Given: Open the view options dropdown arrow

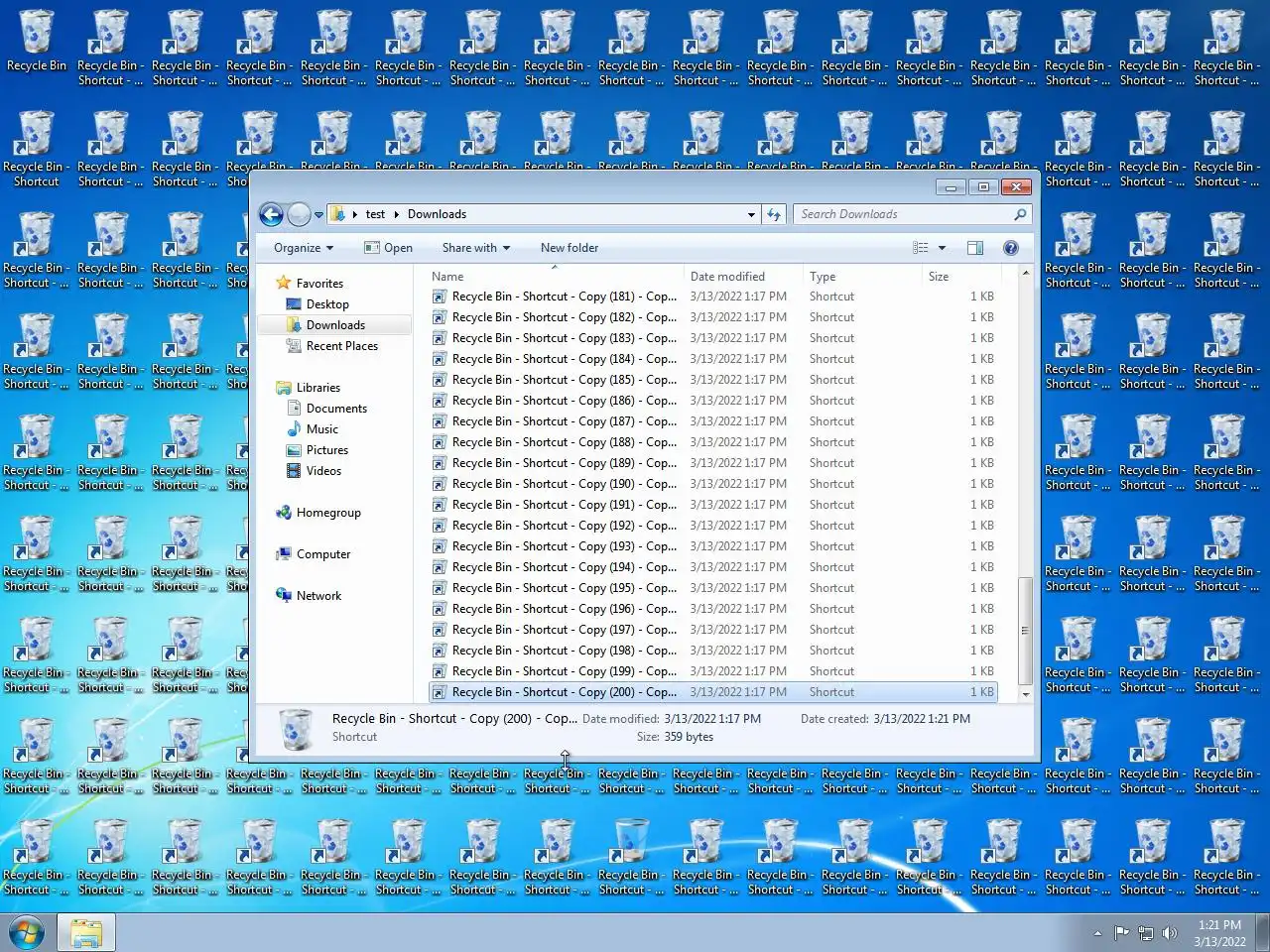Looking at the screenshot, I should pyautogui.click(x=942, y=248).
